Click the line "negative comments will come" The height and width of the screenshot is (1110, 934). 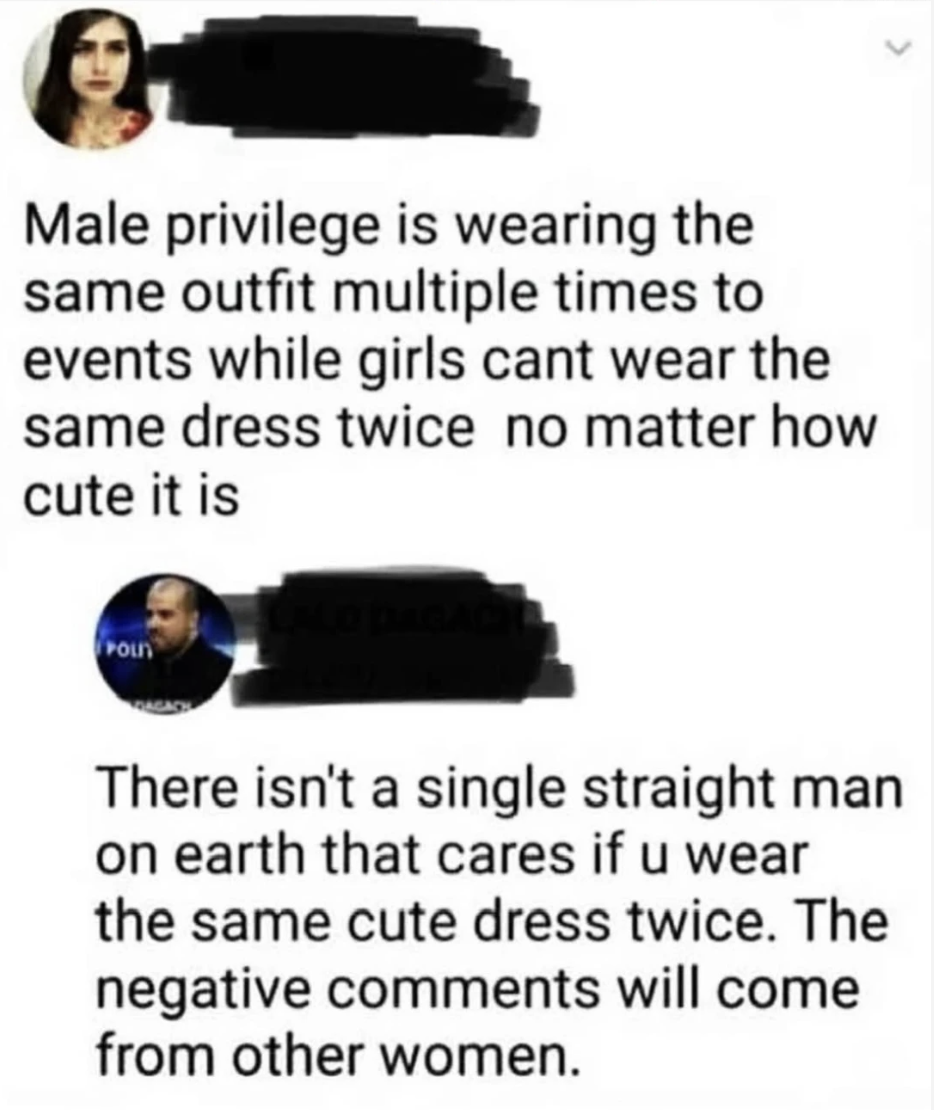(x=477, y=990)
